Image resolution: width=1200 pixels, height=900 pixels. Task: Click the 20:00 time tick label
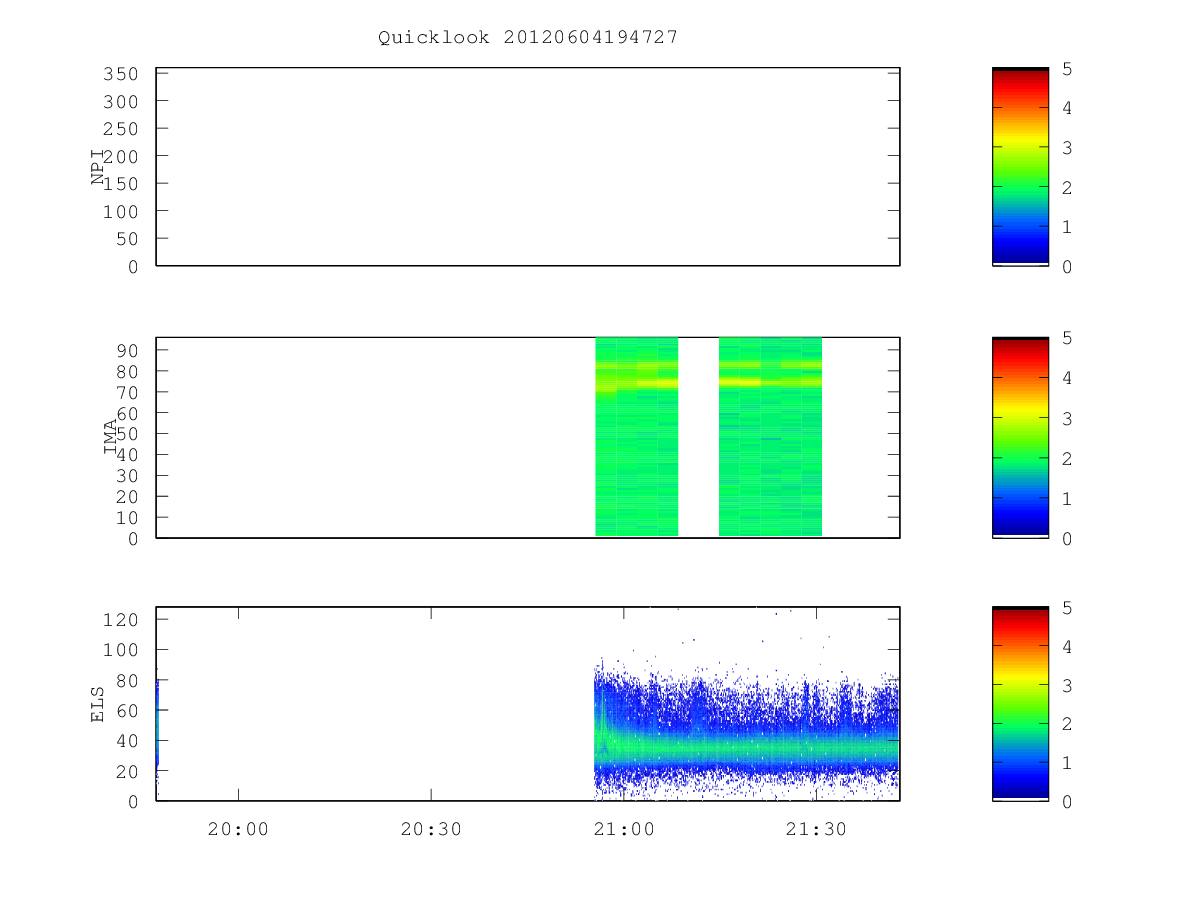(x=238, y=830)
